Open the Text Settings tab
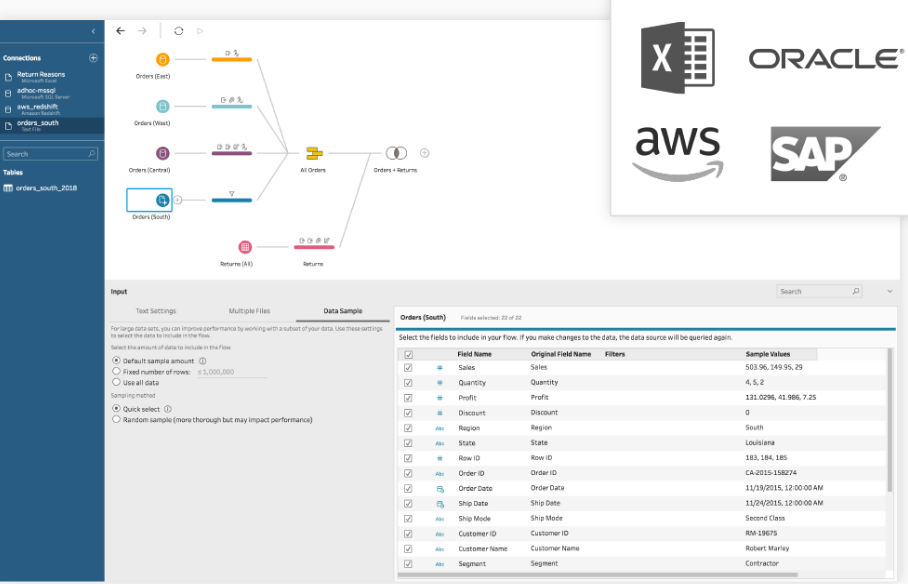Viewport: 908px width, 584px height. [x=155, y=310]
